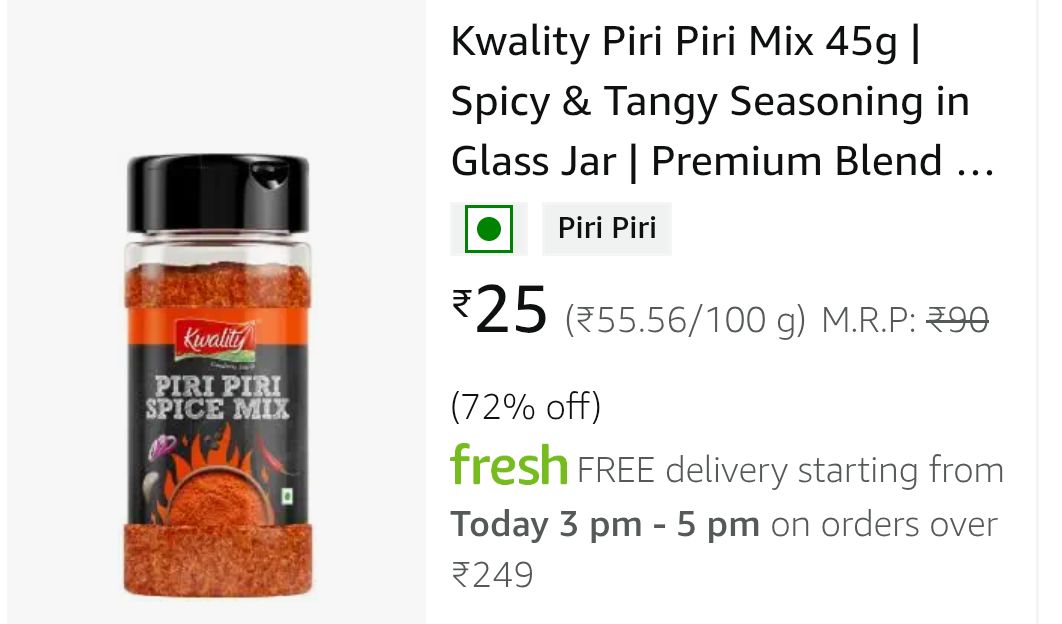Click the ₹55.56/100 g unit price
Screen dimensions: 1062x624
coord(685,320)
